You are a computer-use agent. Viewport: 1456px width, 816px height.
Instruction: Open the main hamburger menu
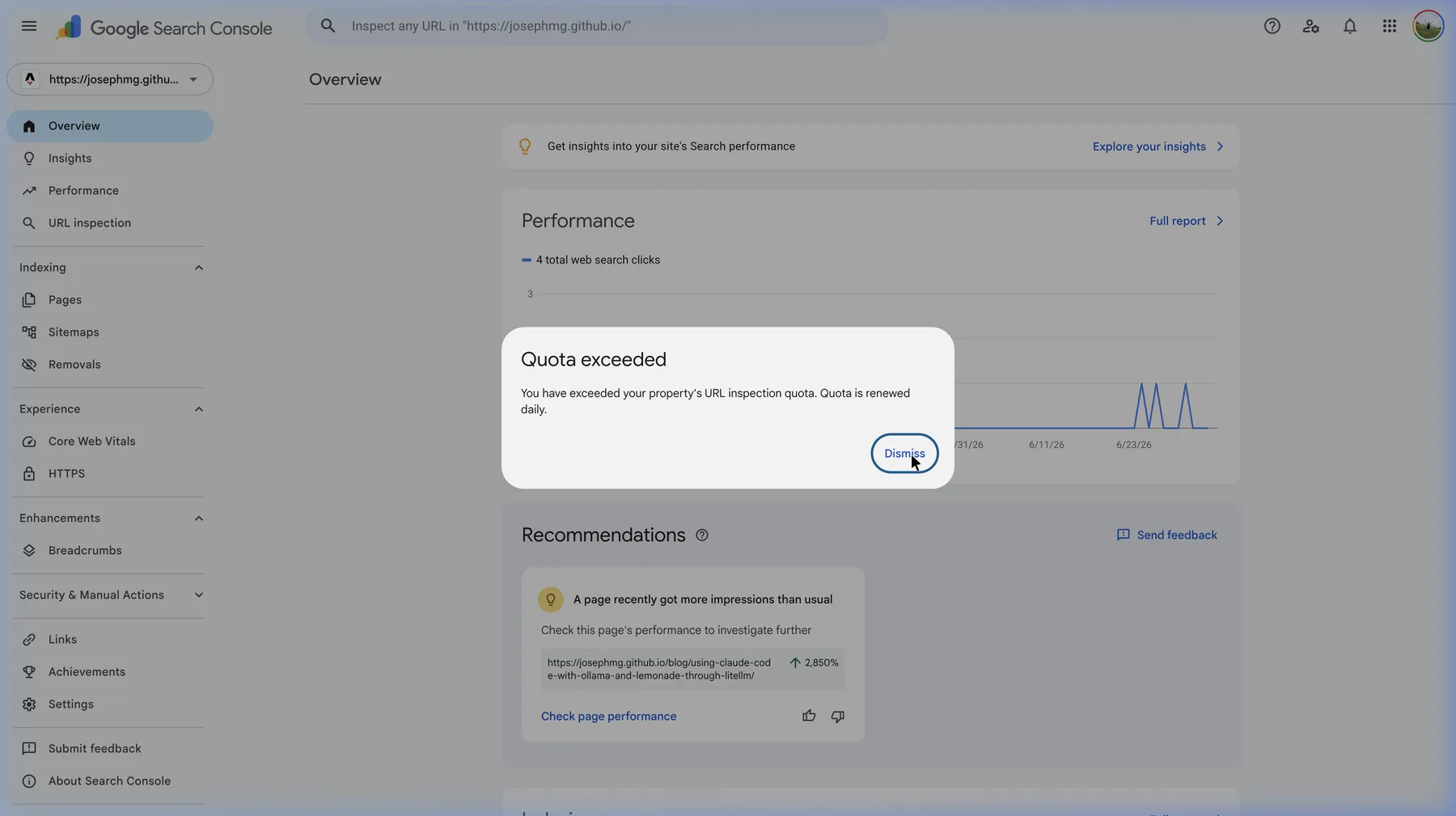(29, 26)
